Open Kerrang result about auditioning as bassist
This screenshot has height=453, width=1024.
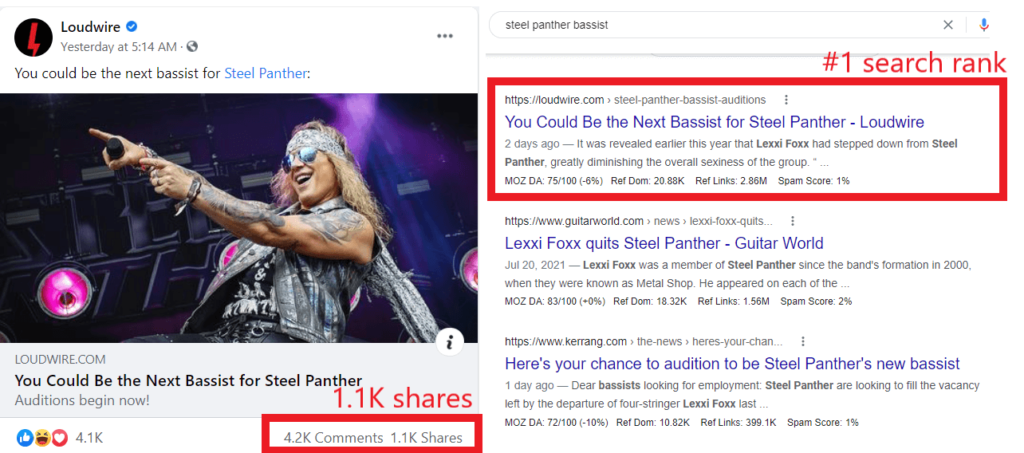click(x=732, y=364)
